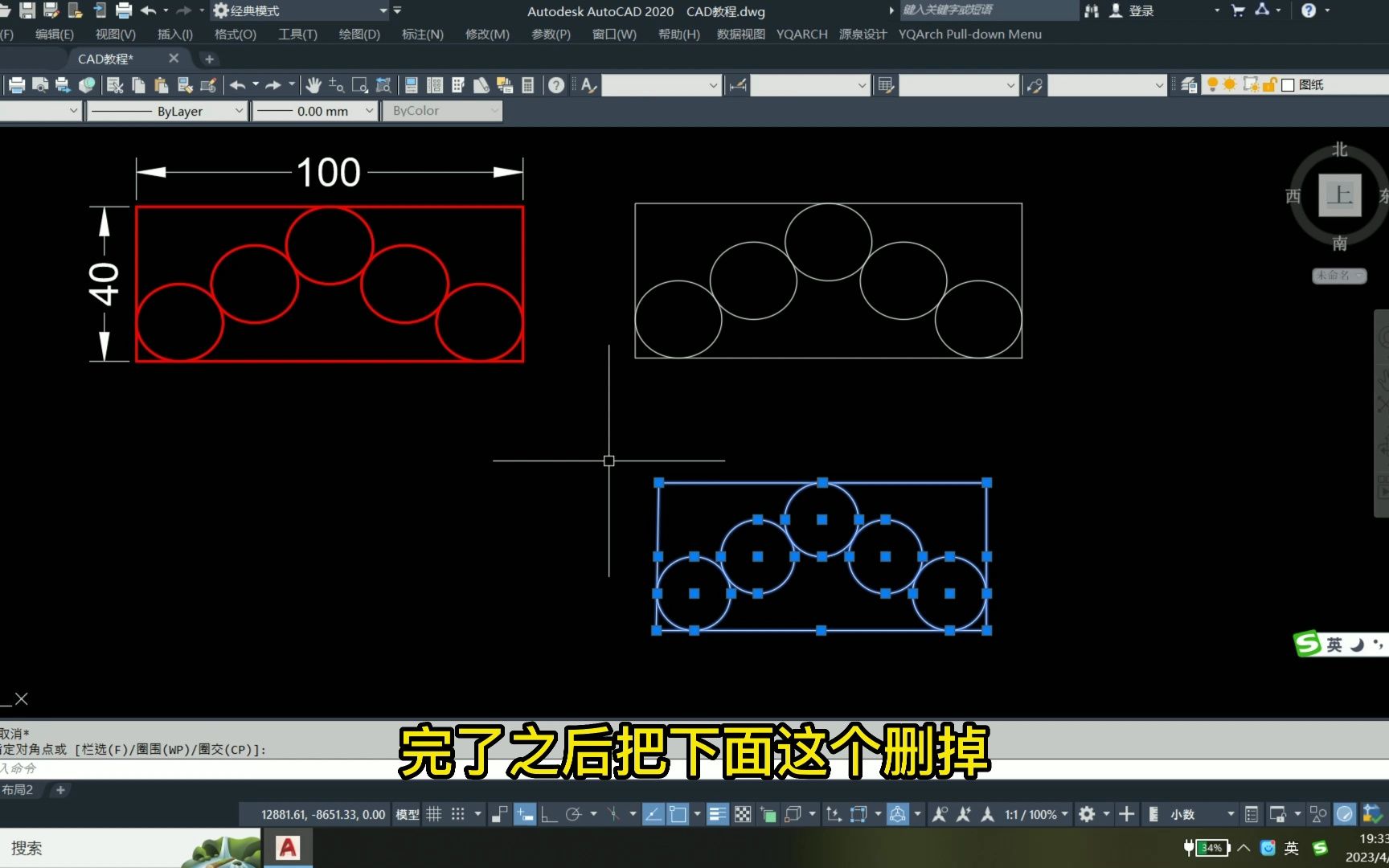Toggle the layer on/off lightbulb icon
1389x868 pixels.
[x=1212, y=84]
